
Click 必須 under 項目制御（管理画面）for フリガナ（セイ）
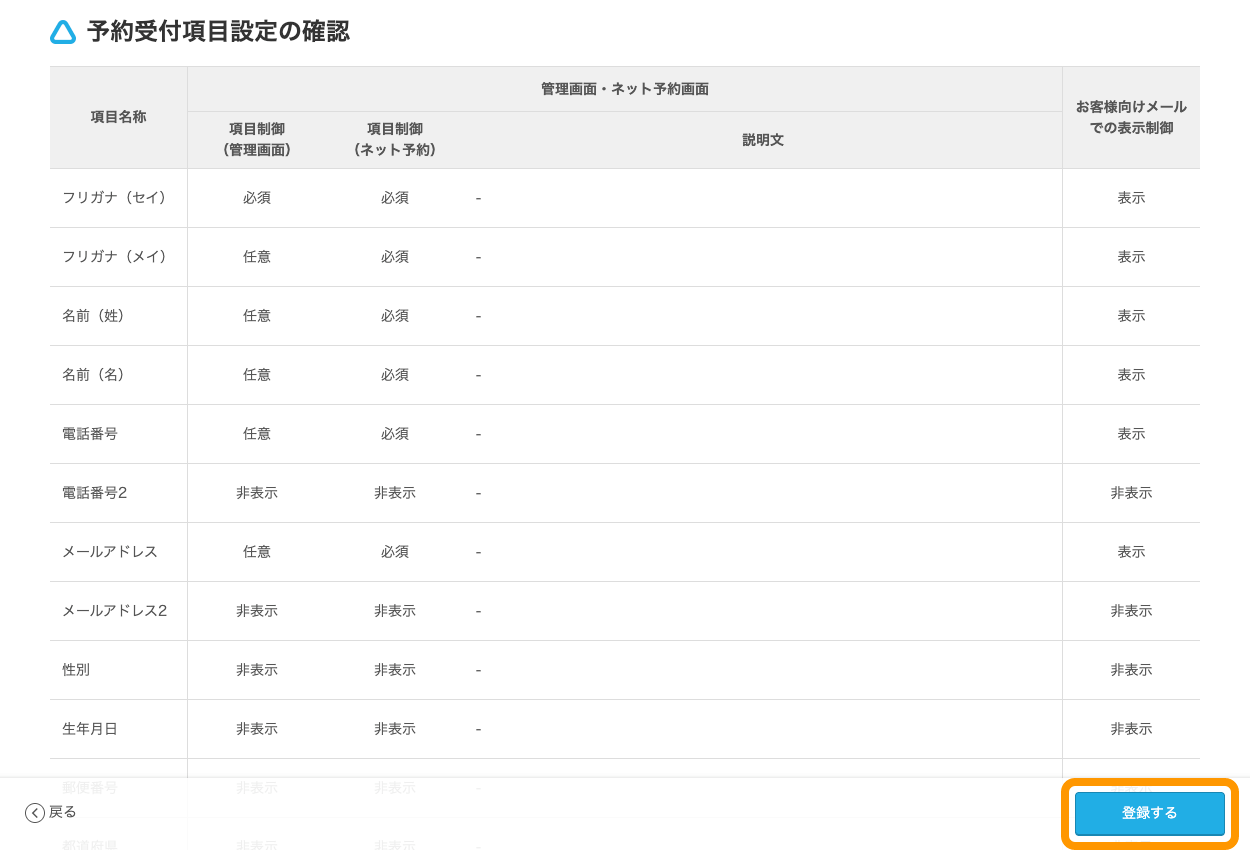257,198
